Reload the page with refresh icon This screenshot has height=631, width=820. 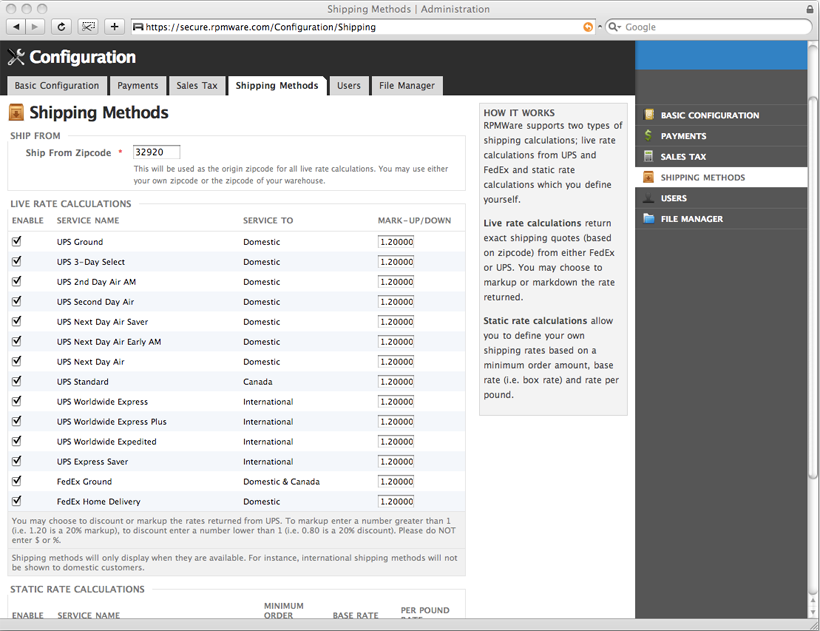tap(61, 27)
